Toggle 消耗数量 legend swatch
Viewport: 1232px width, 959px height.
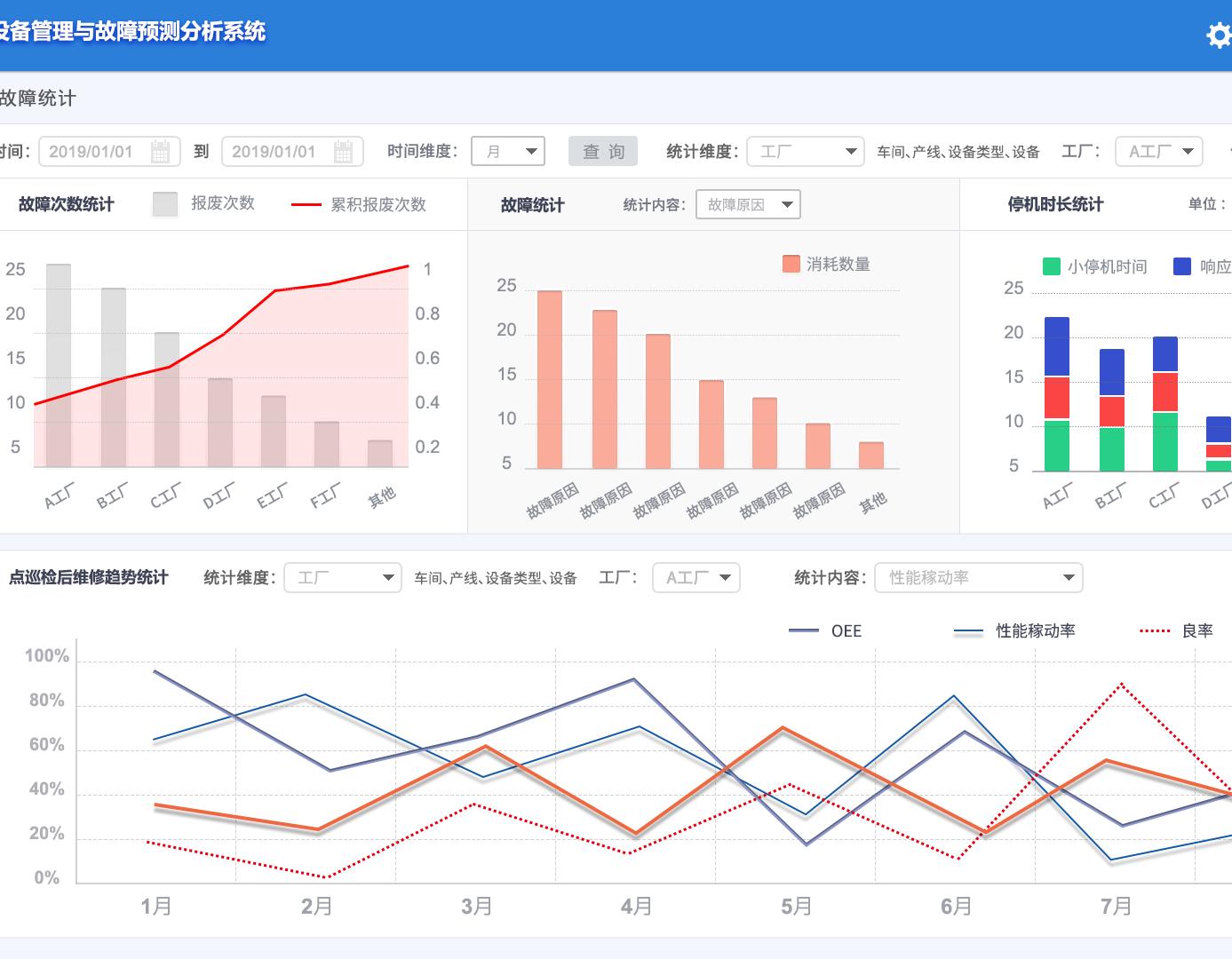791,264
